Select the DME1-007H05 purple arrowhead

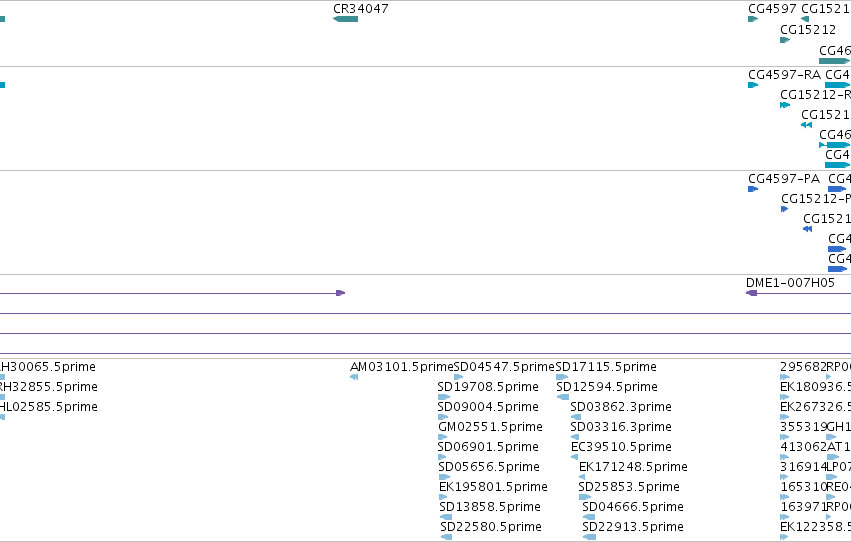pos(752,293)
